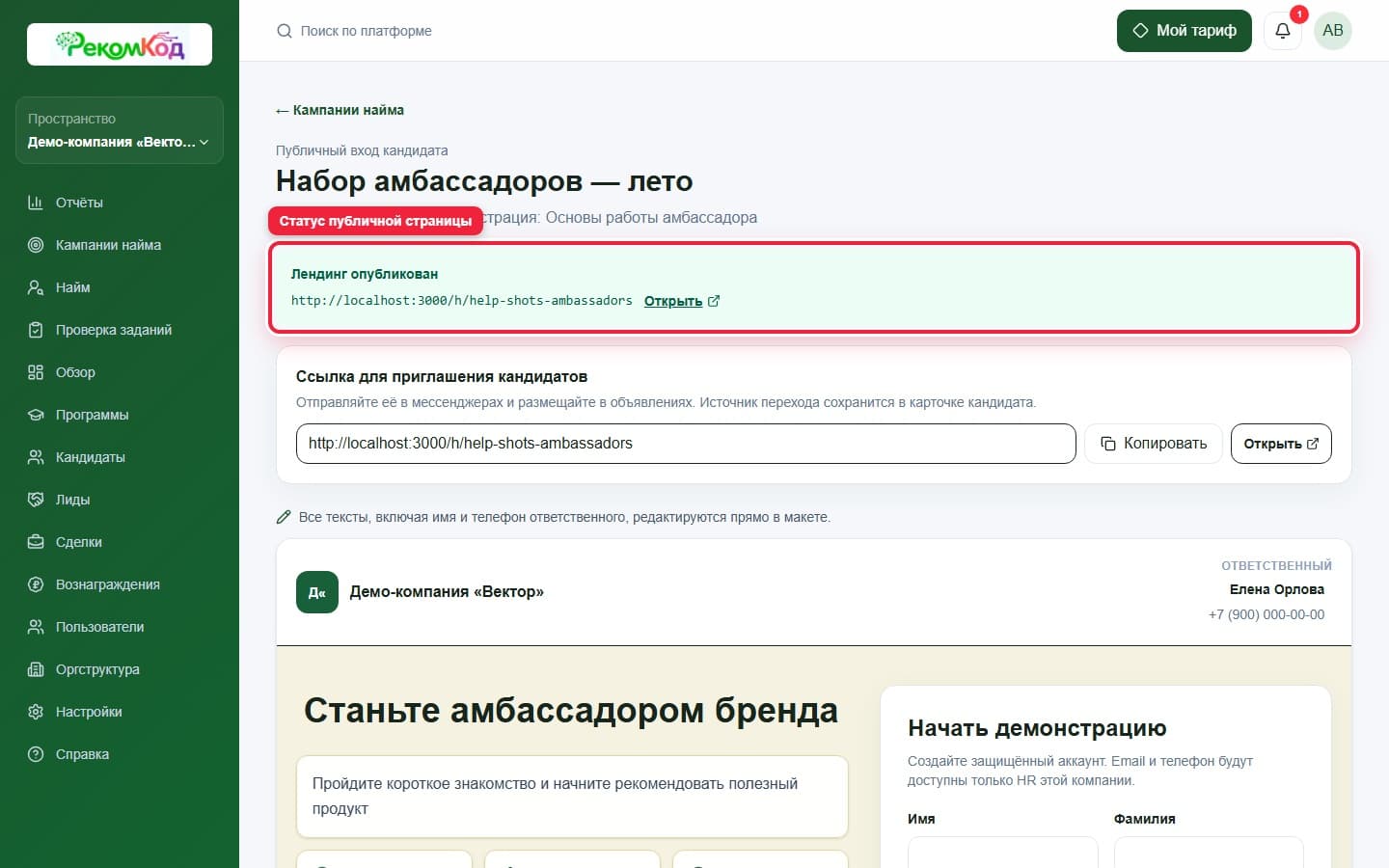The image size is (1389, 868).
Task: Click the outlined Открыть button
Action: pyautogui.click(x=1281, y=444)
